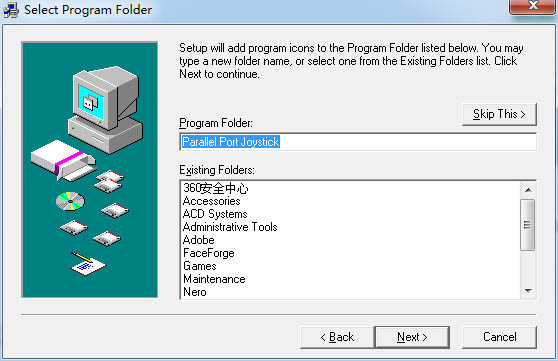
Task: Click the setup icon in title bar
Action: 11,10
